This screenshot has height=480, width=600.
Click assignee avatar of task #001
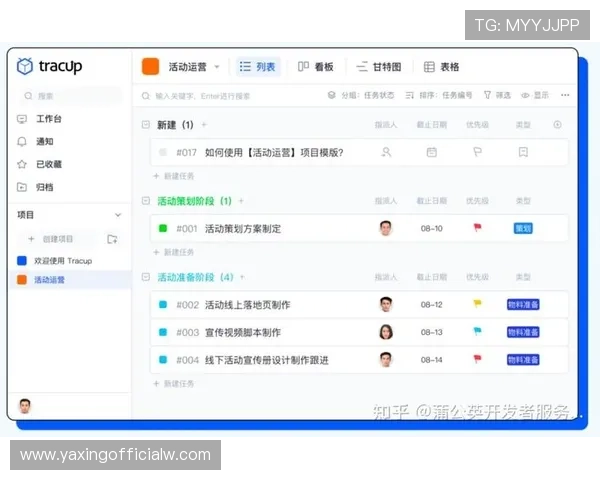click(x=386, y=228)
